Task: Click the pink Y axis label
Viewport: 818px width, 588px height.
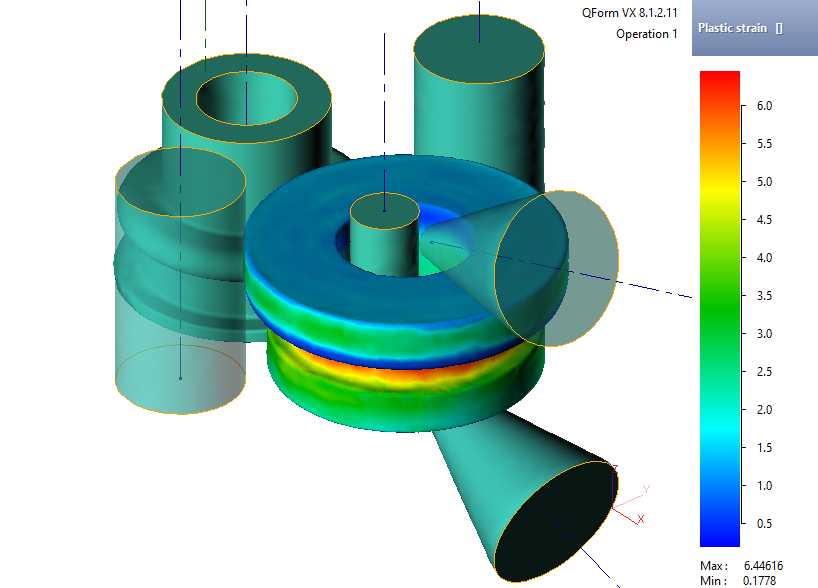Action: pos(647,489)
